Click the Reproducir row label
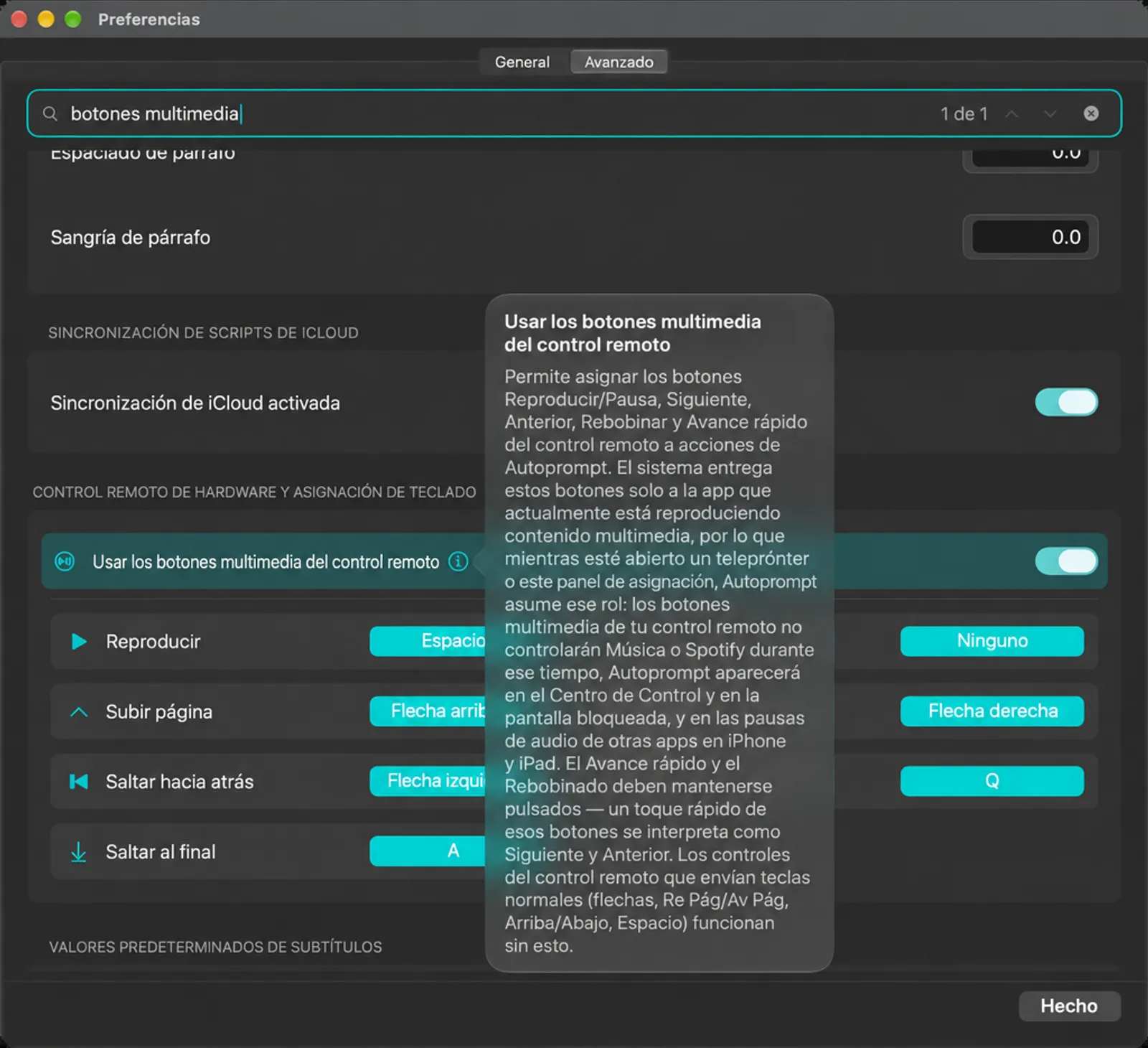1148x1048 pixels. (153, 641)
